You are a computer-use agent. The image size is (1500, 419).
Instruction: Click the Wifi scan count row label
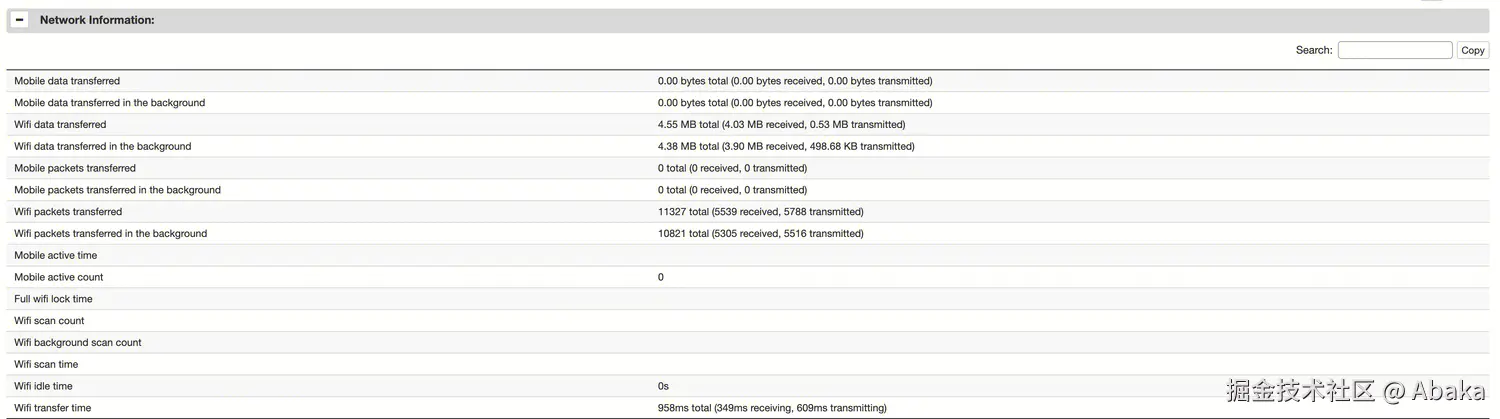(49, 321)
